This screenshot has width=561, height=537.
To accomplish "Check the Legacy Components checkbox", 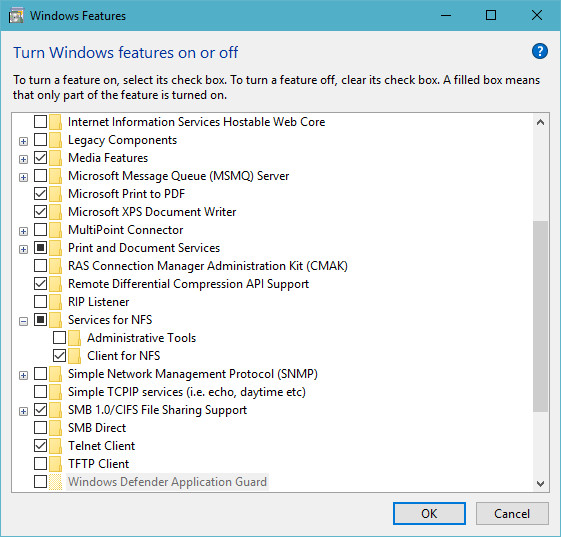I will (40, 140).
